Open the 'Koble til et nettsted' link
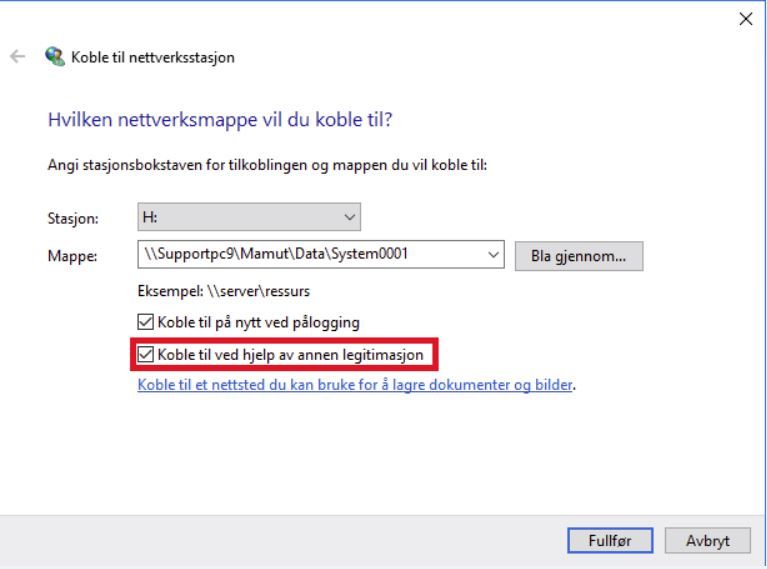 [x=357, y=383]
